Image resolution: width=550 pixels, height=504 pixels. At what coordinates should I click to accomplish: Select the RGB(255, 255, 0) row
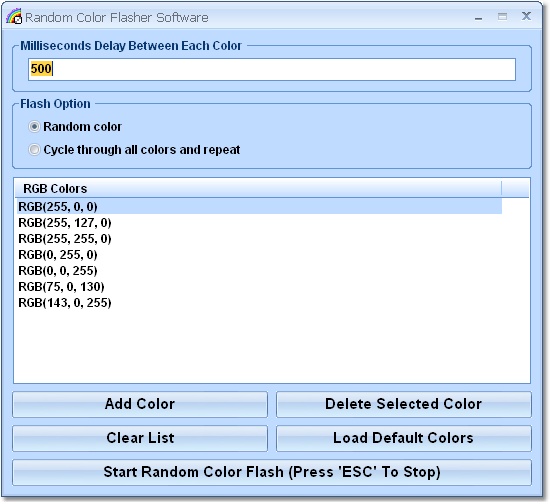259,239
